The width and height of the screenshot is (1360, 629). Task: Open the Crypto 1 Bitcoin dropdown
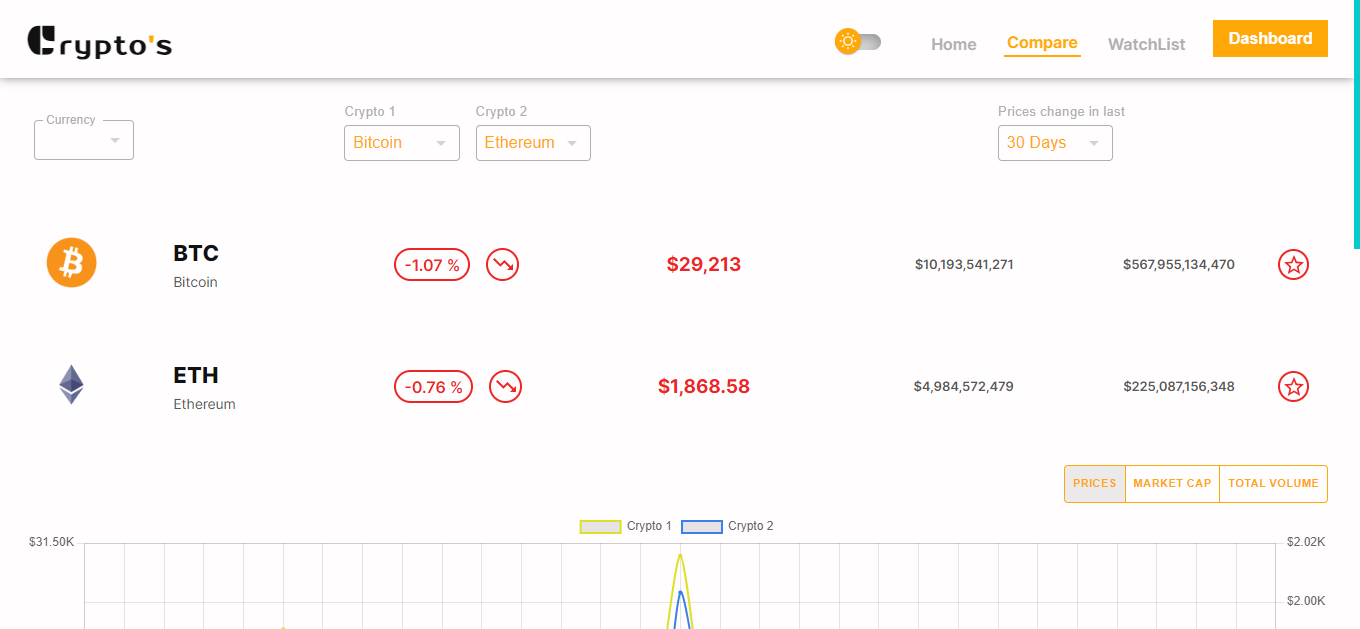(x=401, y=142)
